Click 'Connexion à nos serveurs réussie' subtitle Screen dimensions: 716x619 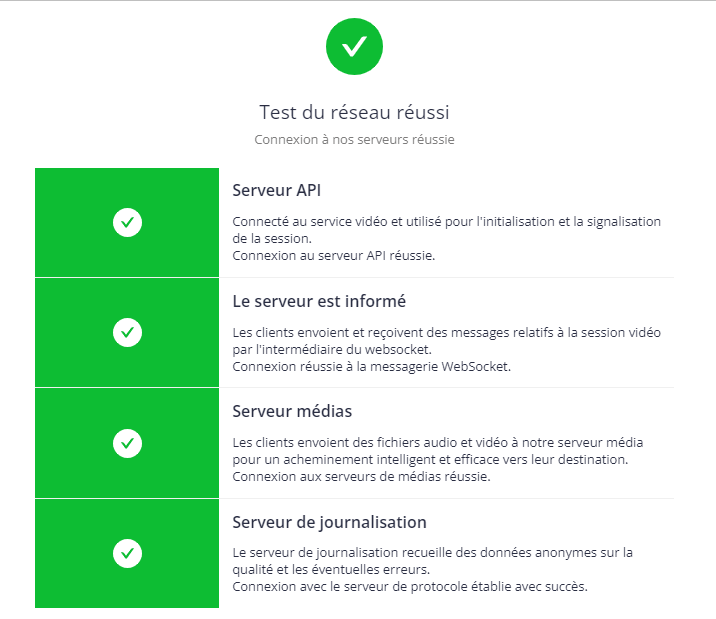(354, 139)
